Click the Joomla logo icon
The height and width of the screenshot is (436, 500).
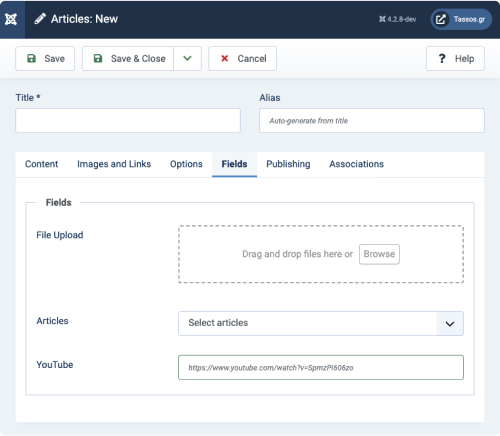[11, 19]
